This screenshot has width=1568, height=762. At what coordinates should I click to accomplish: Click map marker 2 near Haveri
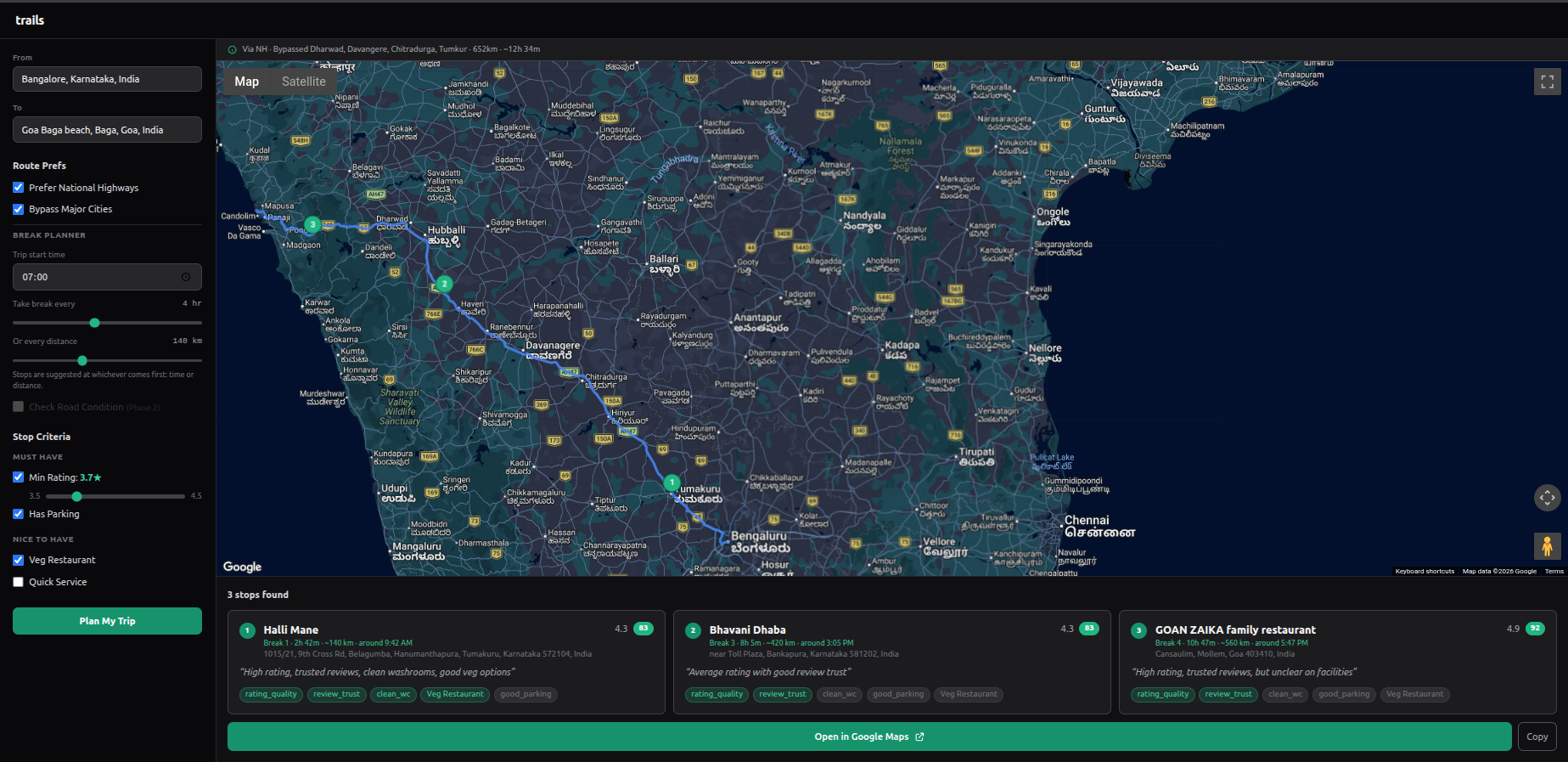[443, 284]
